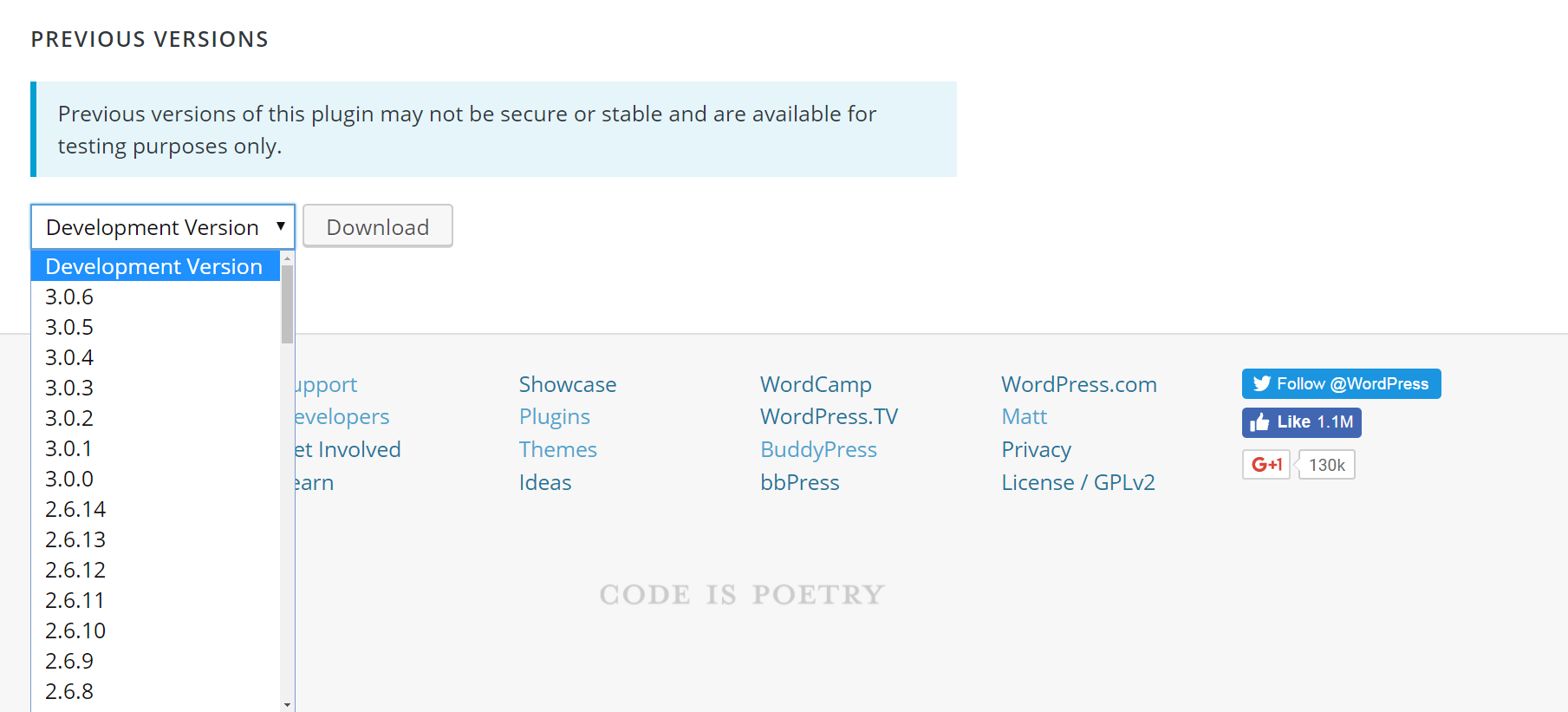The width and height of the screenshot is (1568, 712).
Task: Pick version 3.0.1 from list
Action: (x=156, y=448)
